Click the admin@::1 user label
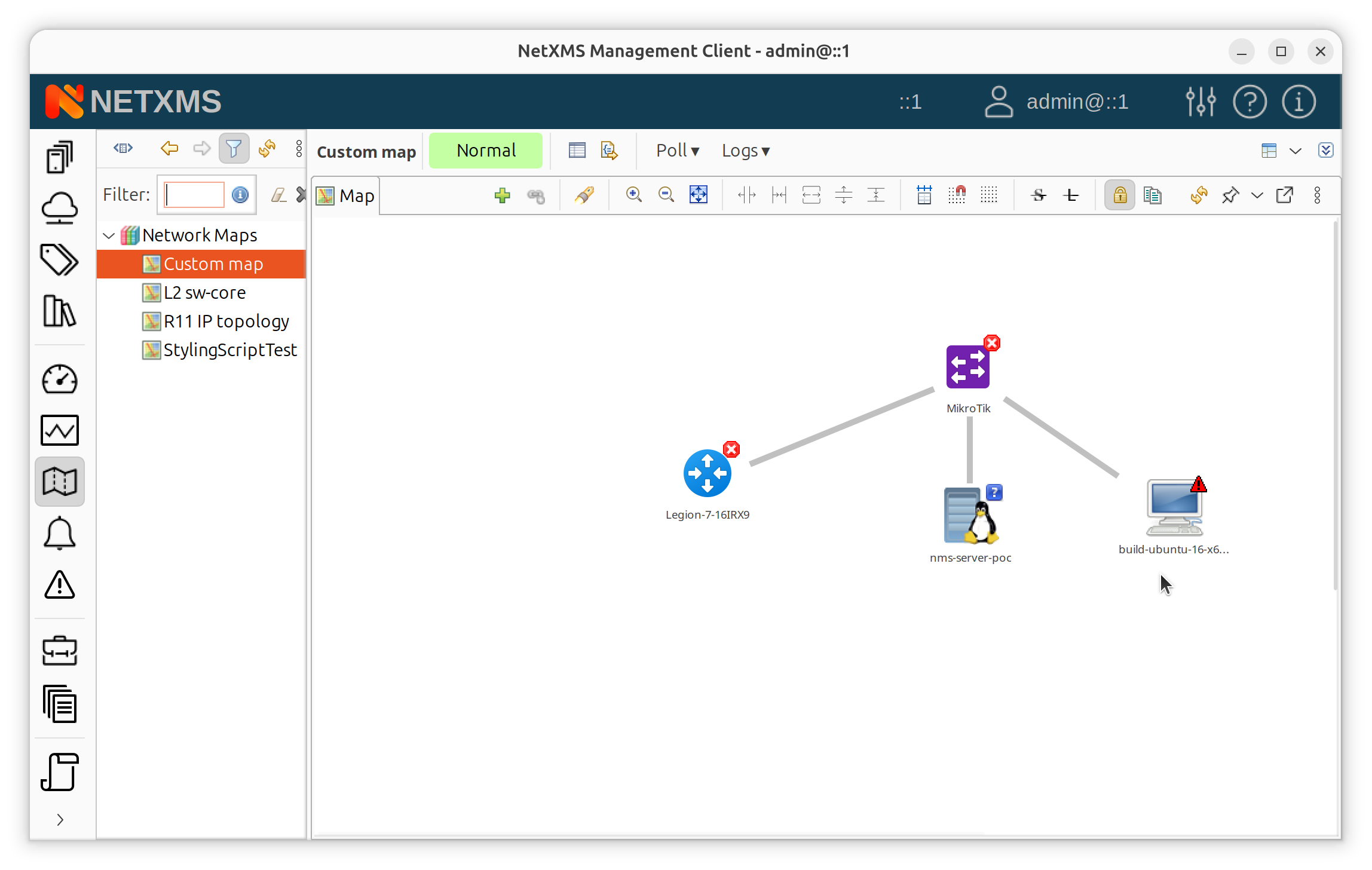This screenshot has height=870, width=1372. tap(1077, 102)
